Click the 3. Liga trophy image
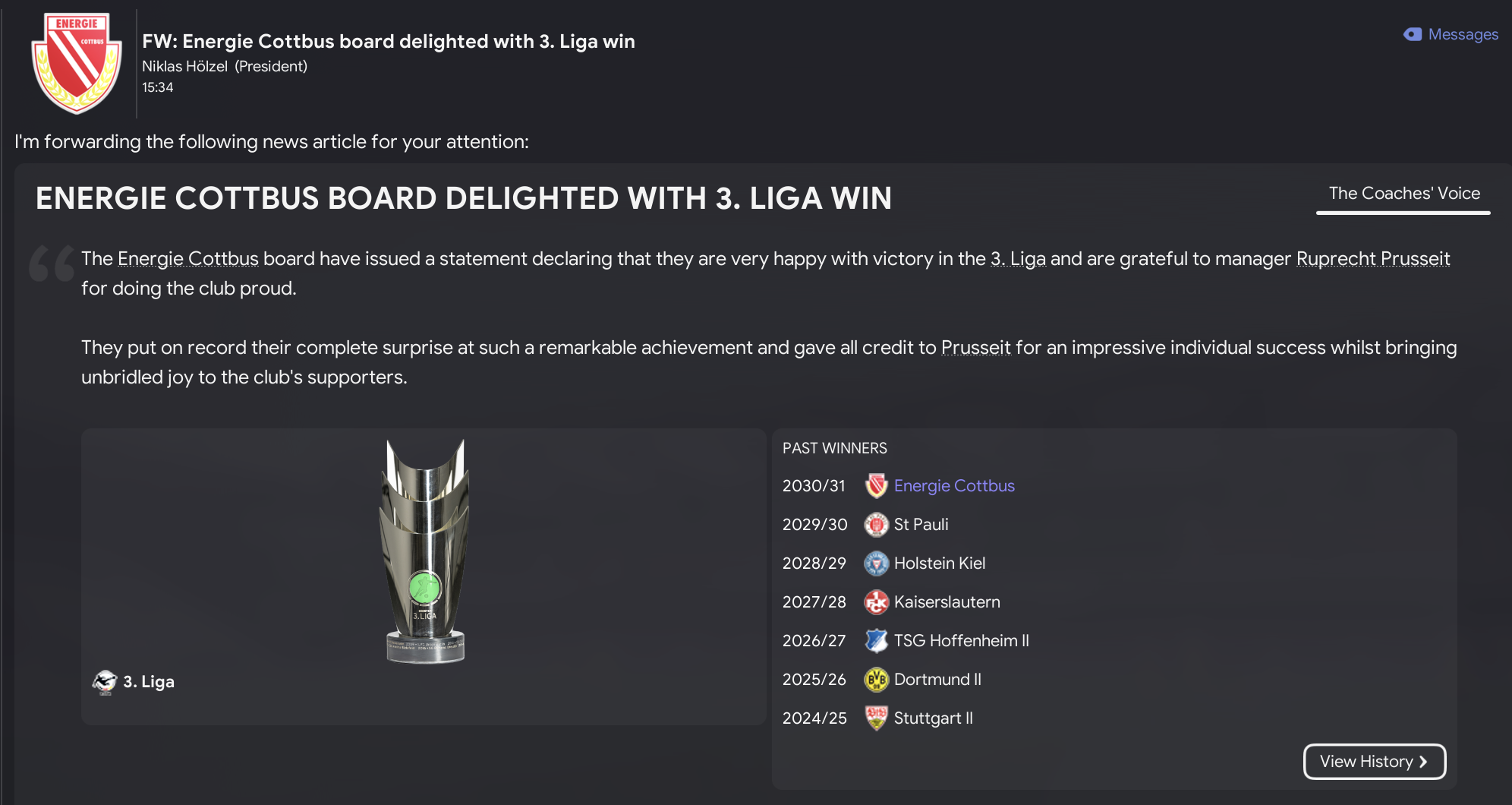Image resolution: width=1512 pixels, height=805 pixels. click(x=424, y=551)
